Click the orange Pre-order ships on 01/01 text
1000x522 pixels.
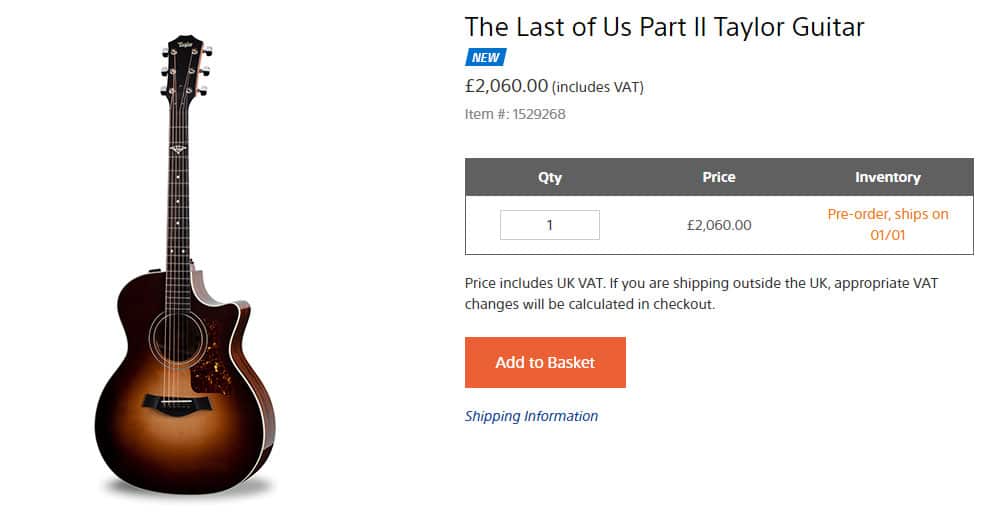point(887,225)
